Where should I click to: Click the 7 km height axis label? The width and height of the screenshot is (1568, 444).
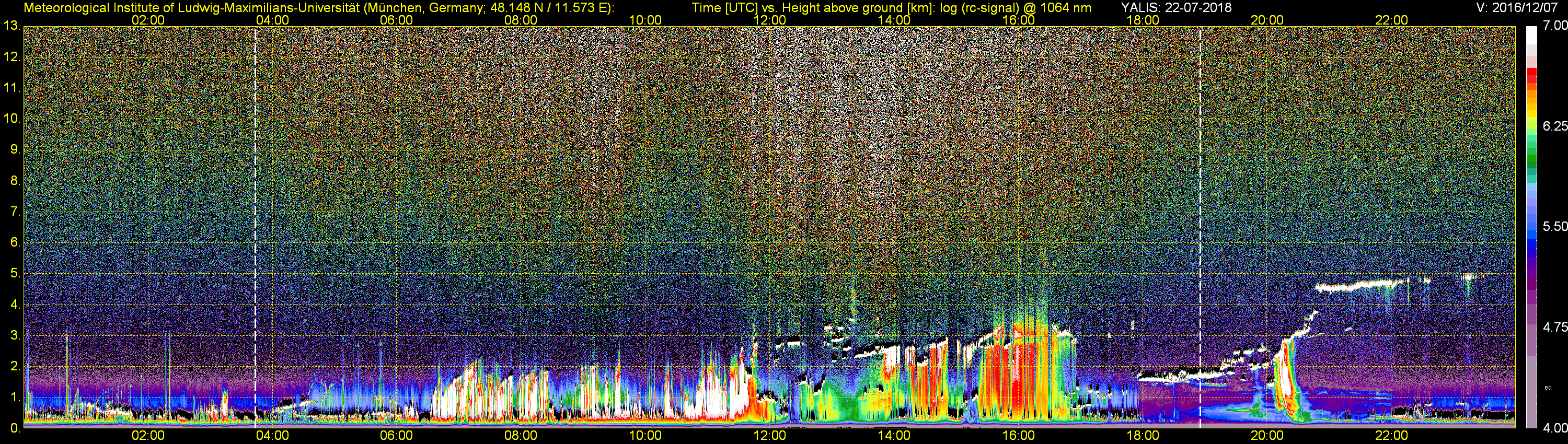15,212
